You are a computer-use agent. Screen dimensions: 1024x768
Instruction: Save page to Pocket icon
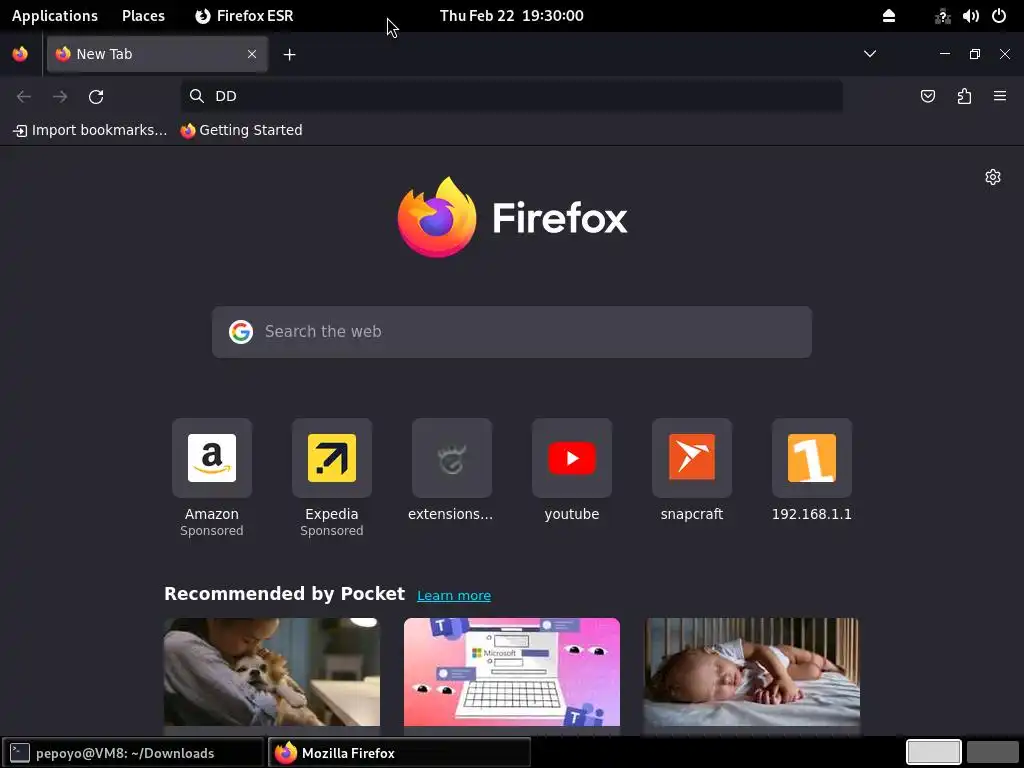[927, 97]
